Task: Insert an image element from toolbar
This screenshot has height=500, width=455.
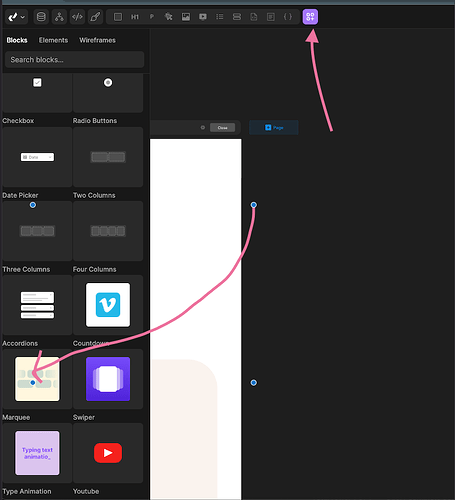Action: [x=186, y=17]
